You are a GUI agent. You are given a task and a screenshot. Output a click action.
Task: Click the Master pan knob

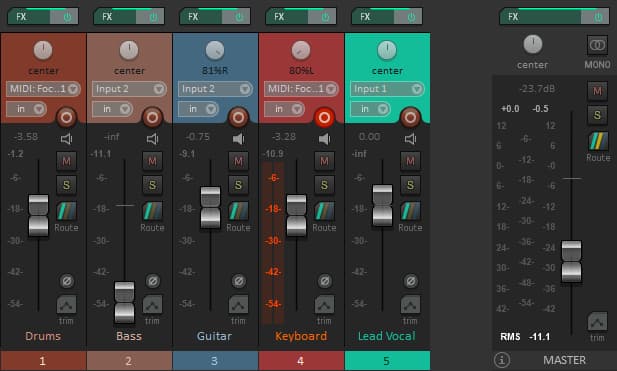click(533, 44)
